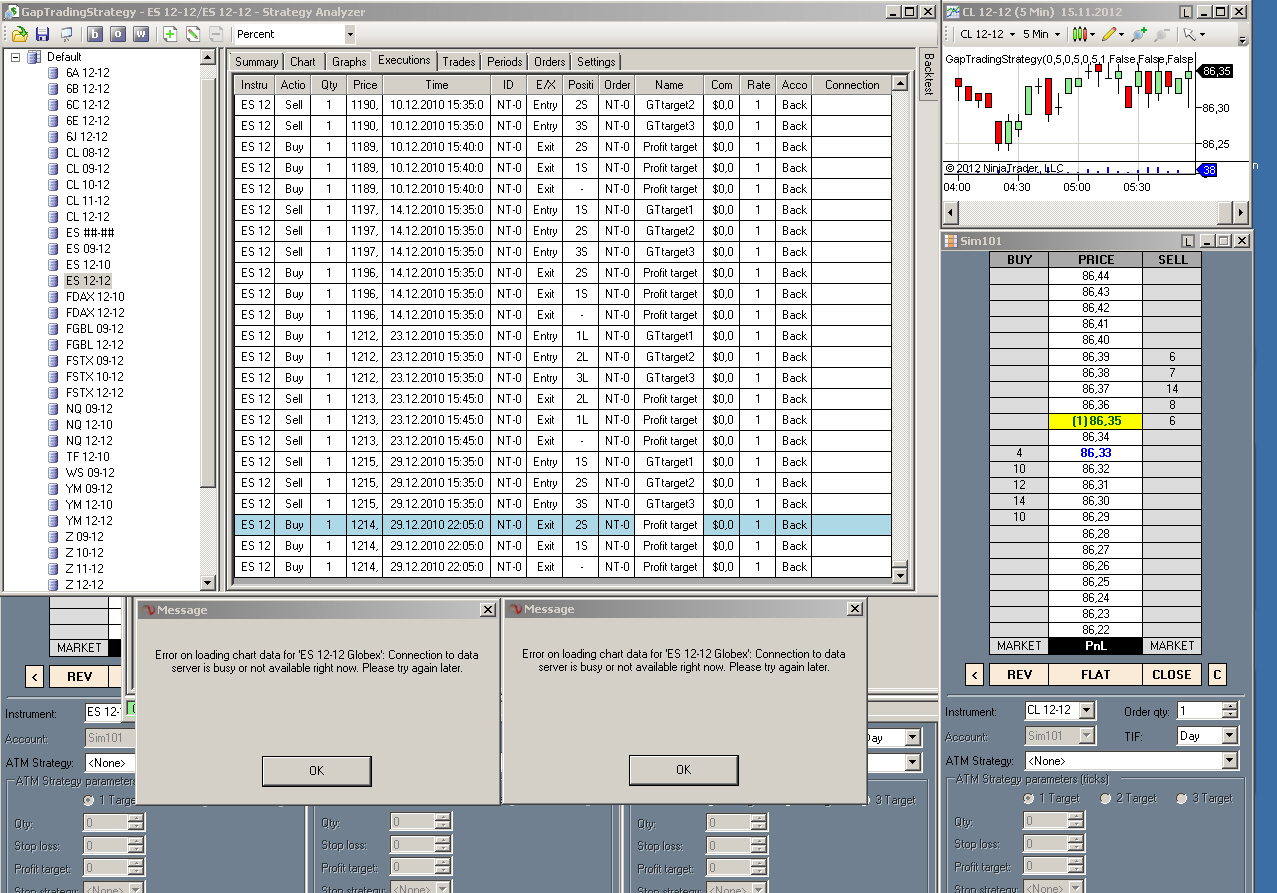Click the 'b' backtest toolbar button
The width and height of the screenshot is (1277, 893).
pyautogui.click(x=95, y=34)
